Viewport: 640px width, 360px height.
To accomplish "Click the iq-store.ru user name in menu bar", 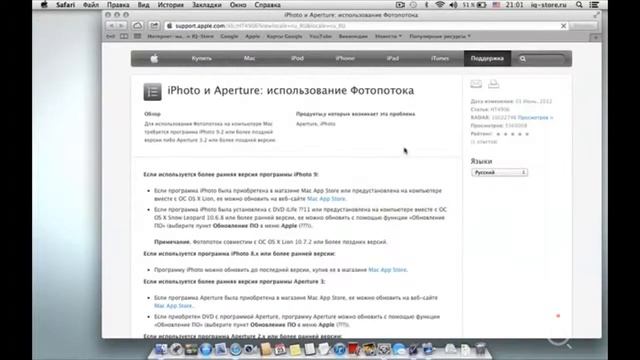I will pos(549,5).
